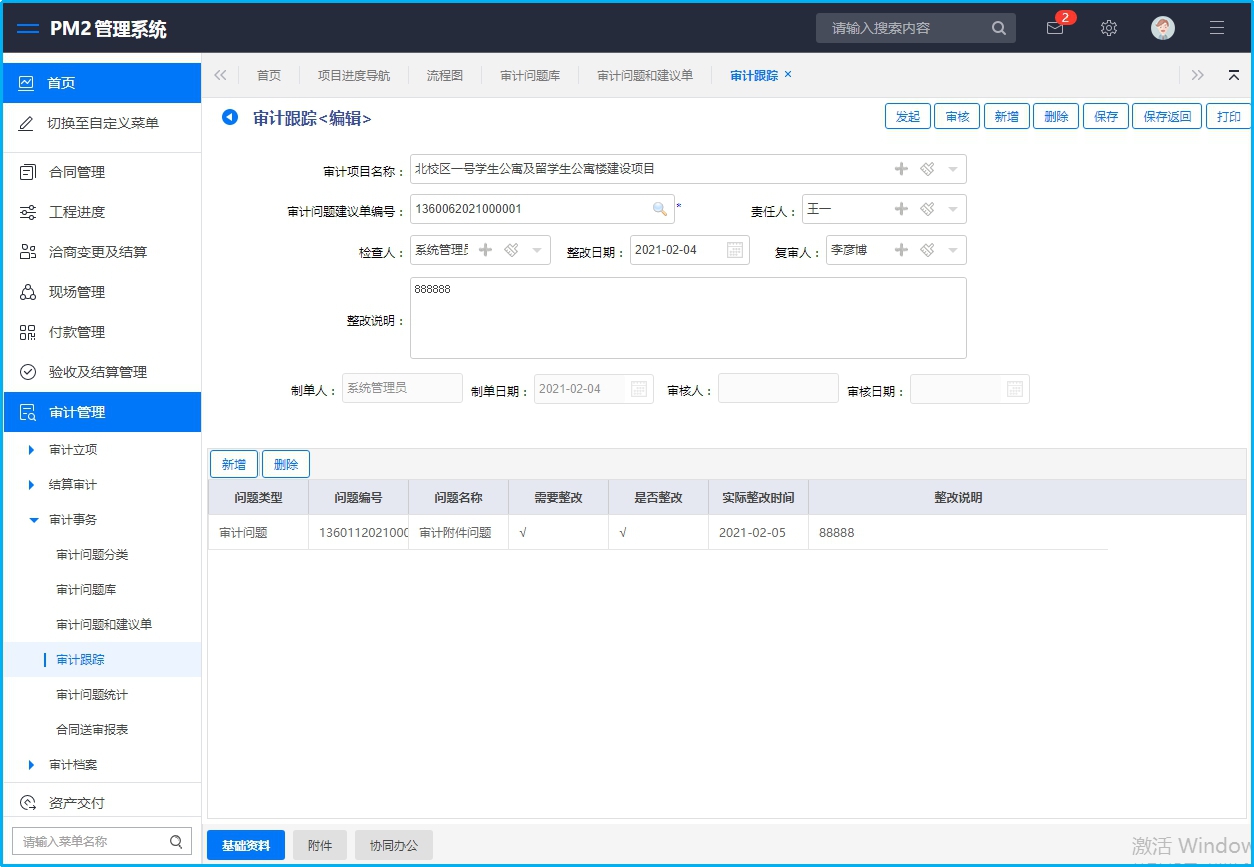Screen dimensions: 1254x867
Task: Open the 审计项目名称 dropdown arrow
Action: pos(952,170)
